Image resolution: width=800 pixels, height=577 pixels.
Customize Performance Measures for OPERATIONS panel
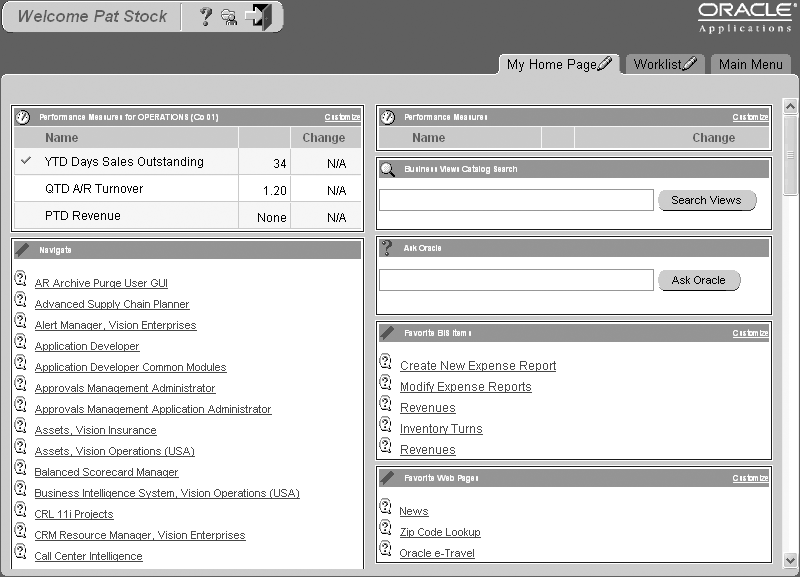(x=342, y=117)
